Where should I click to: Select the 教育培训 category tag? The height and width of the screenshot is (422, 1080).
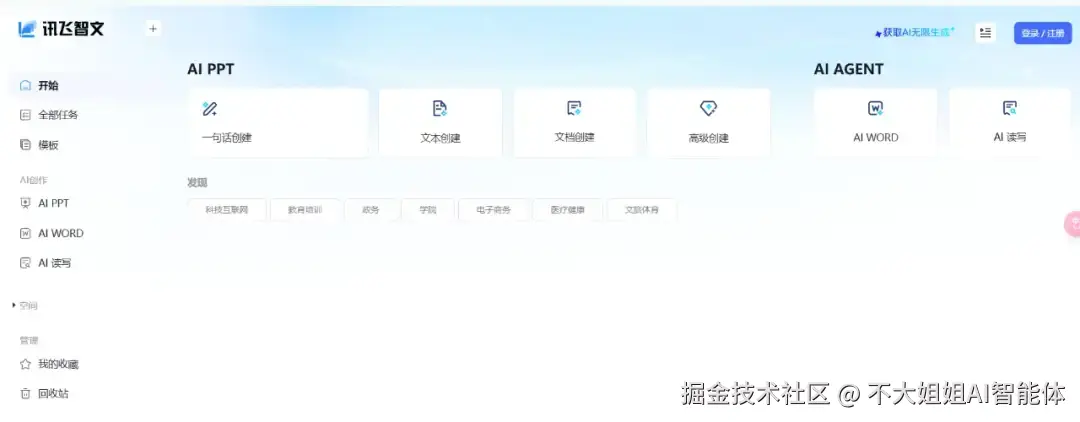point(305,210)
